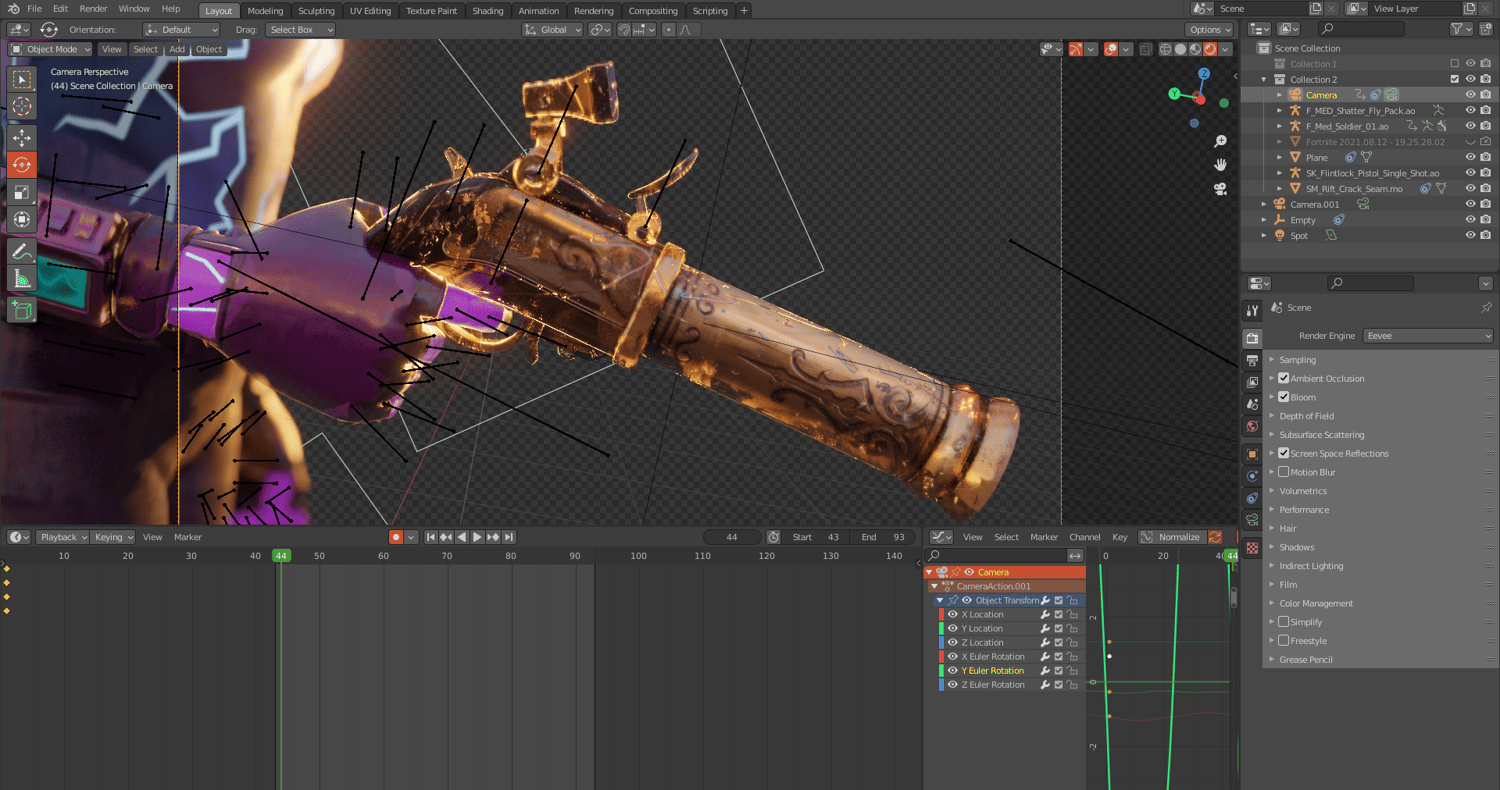Enable the Simplify checkbox
The image size is (1500, 790).
pyautogui.click(x=1284, y=622)
